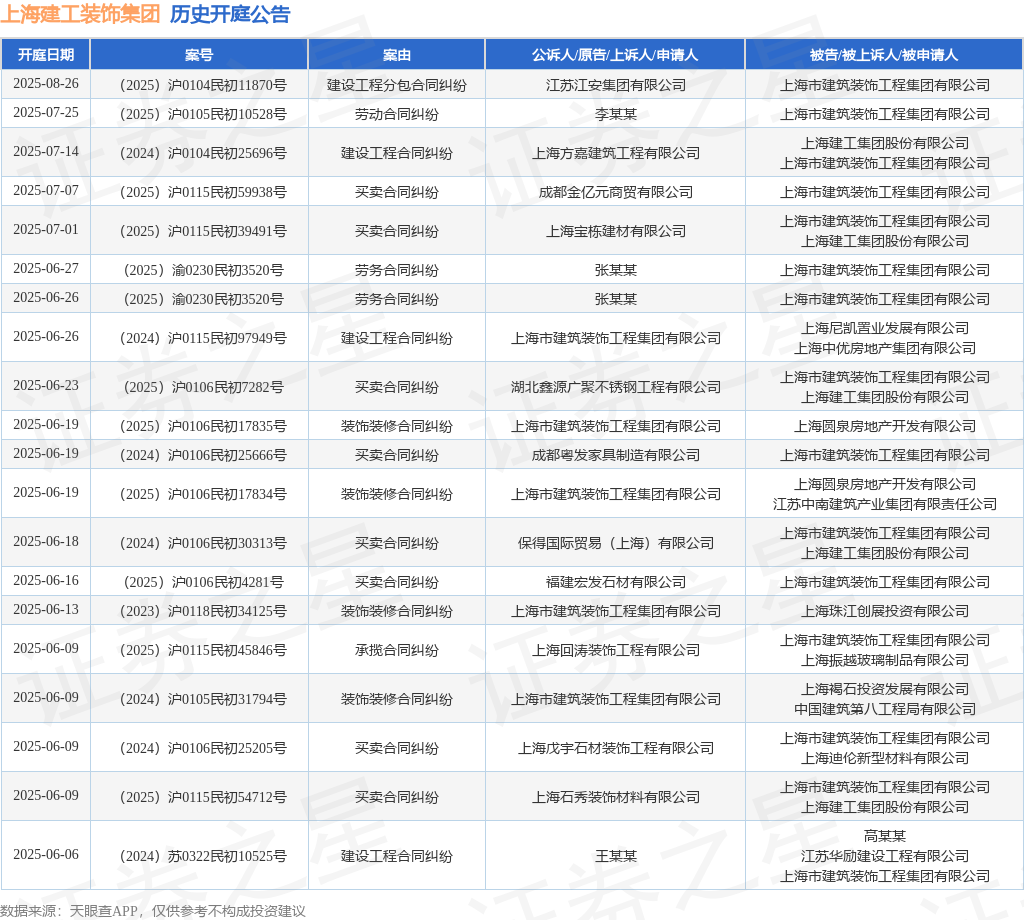Viewport: 1024px width, 920px height.
Task: Click the 上海建工装饰集团 title text
Action: 80,14
